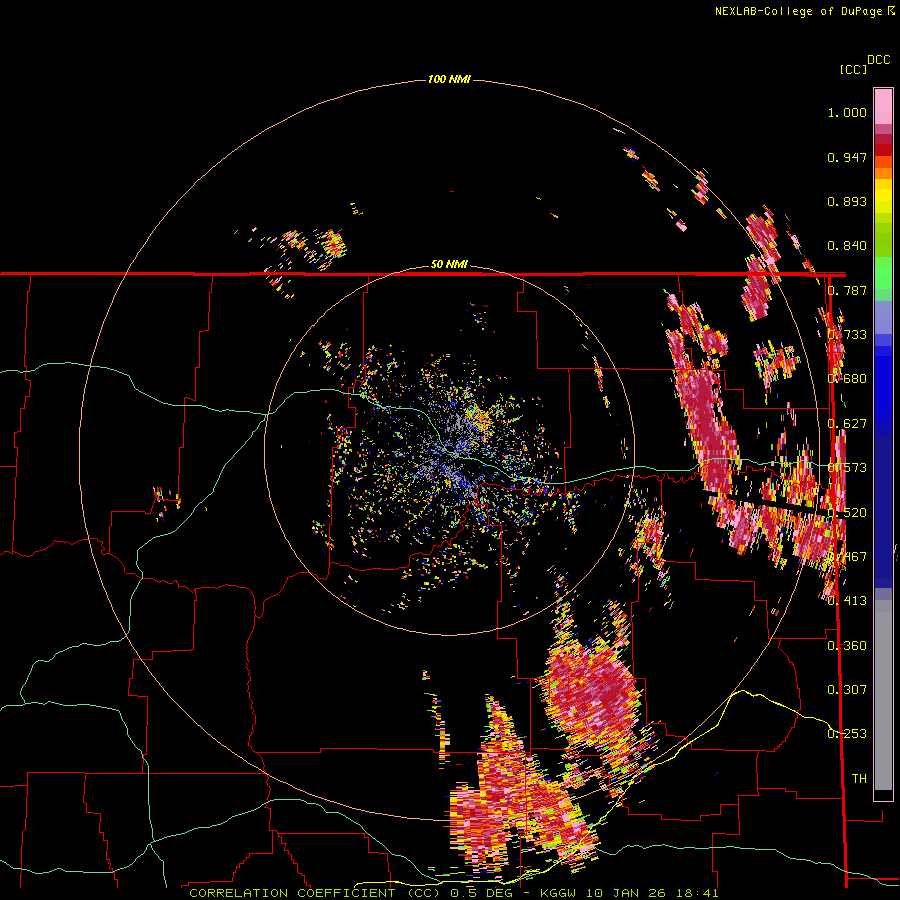
Task: Click the 100 NMI range ring label
Action: tap(449, 79)
